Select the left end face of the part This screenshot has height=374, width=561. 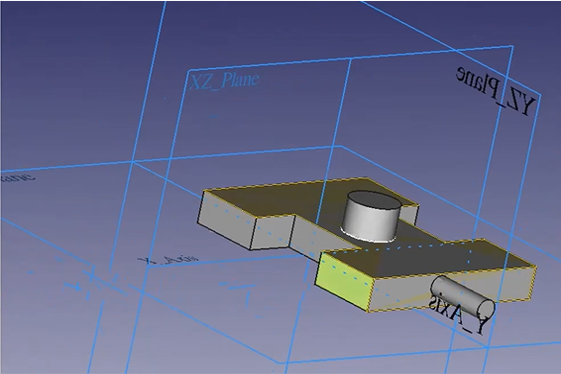pos(226,221)
